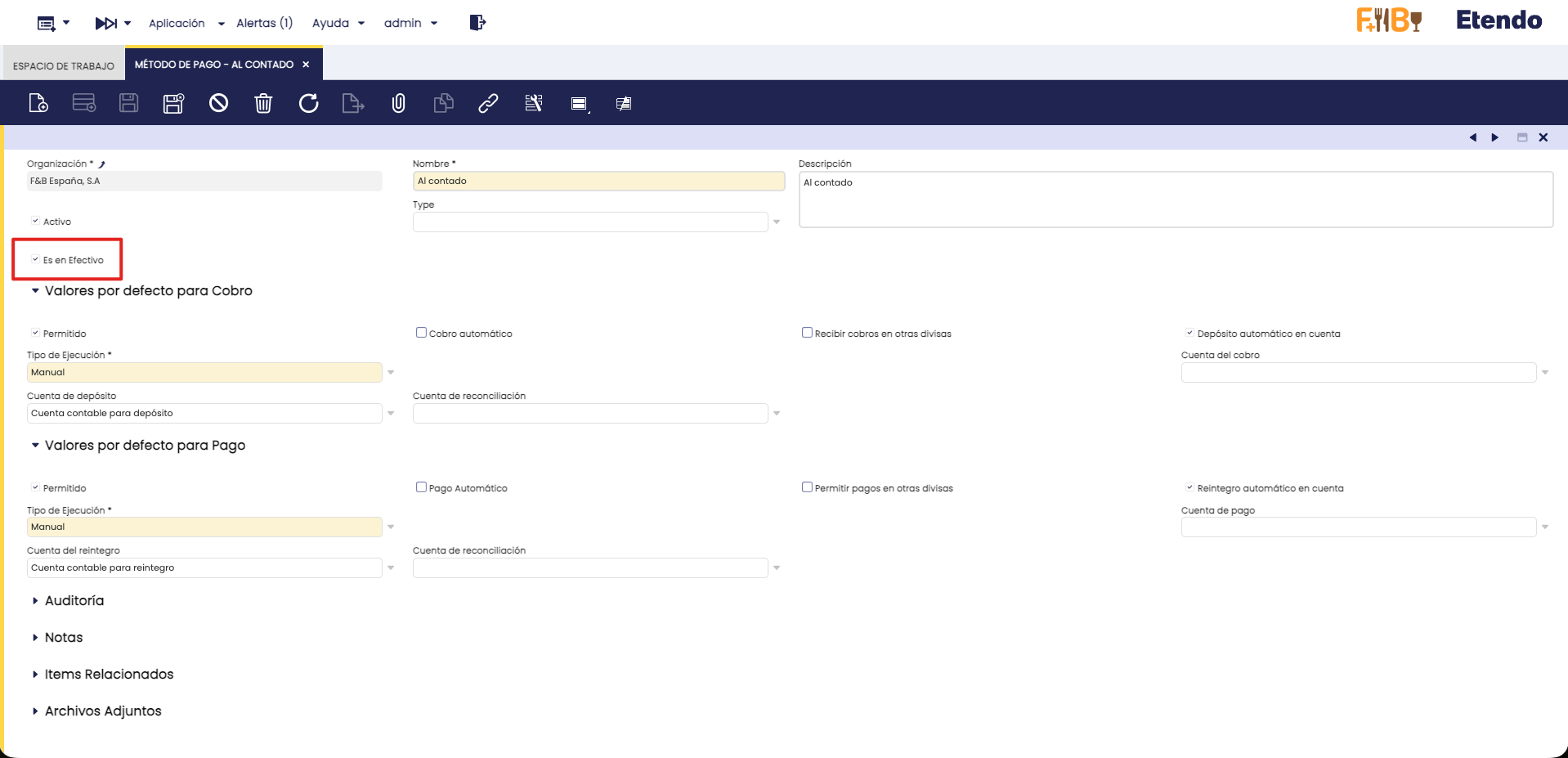Click the export document icon
The width and height of the screenshot is (1568, 758).
[353, 103]
